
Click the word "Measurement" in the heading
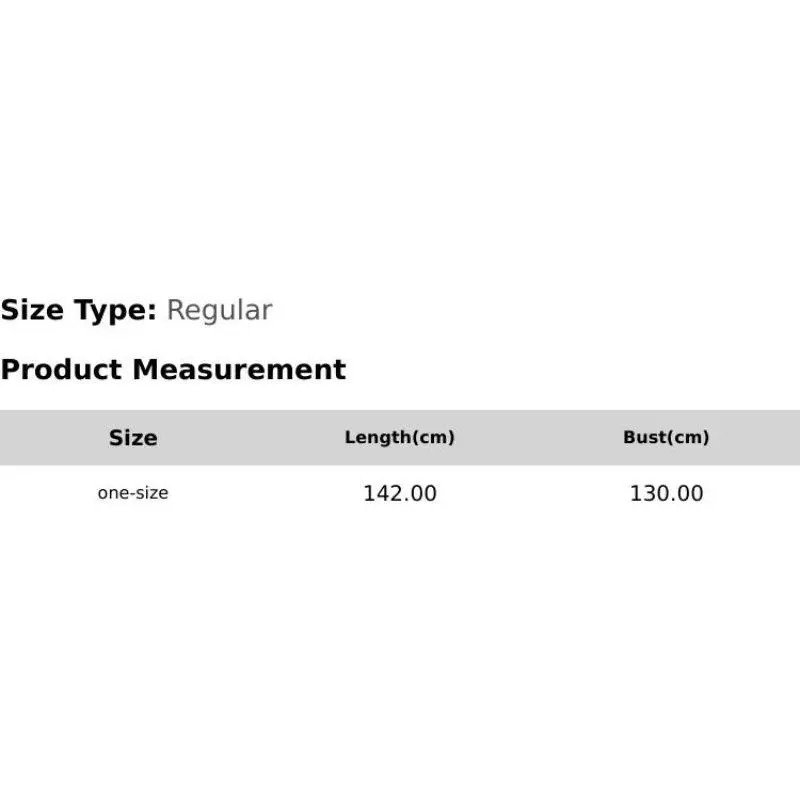(239, 369)
